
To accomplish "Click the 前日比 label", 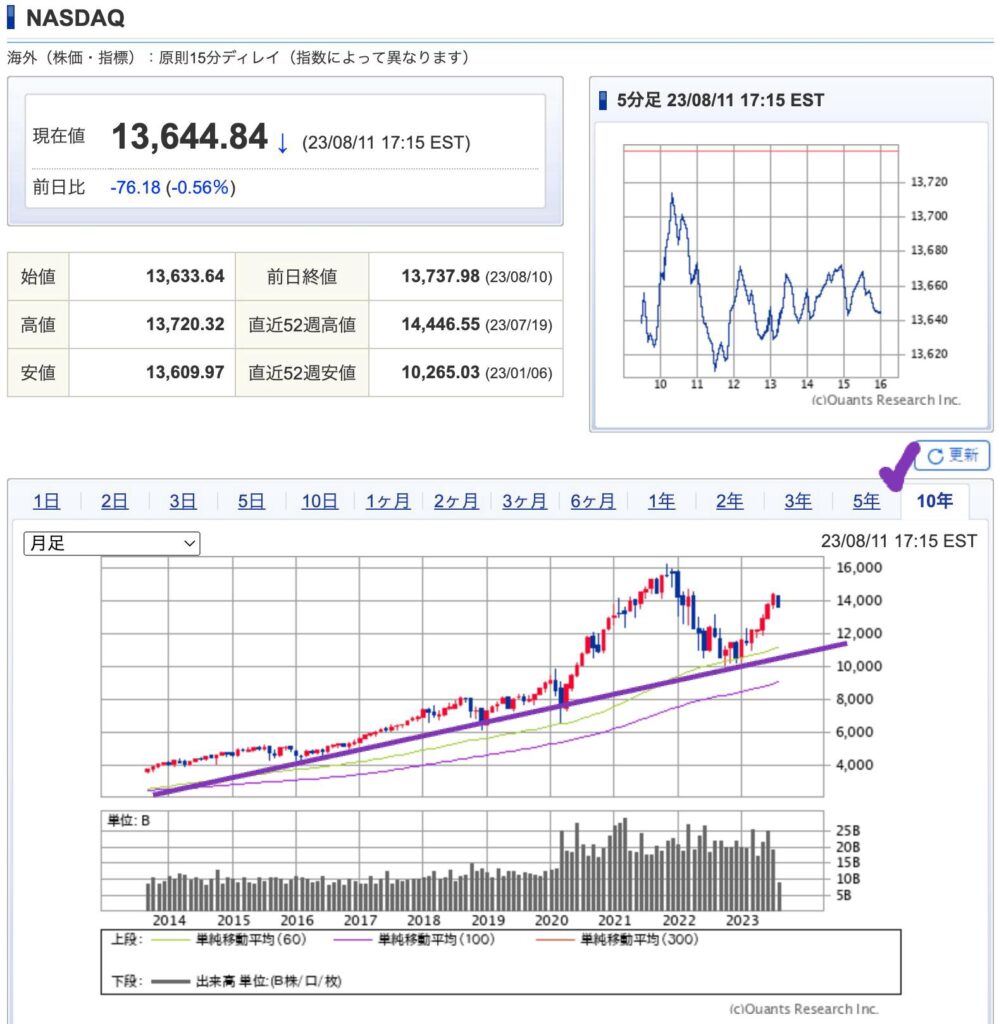I will point(59,187).
